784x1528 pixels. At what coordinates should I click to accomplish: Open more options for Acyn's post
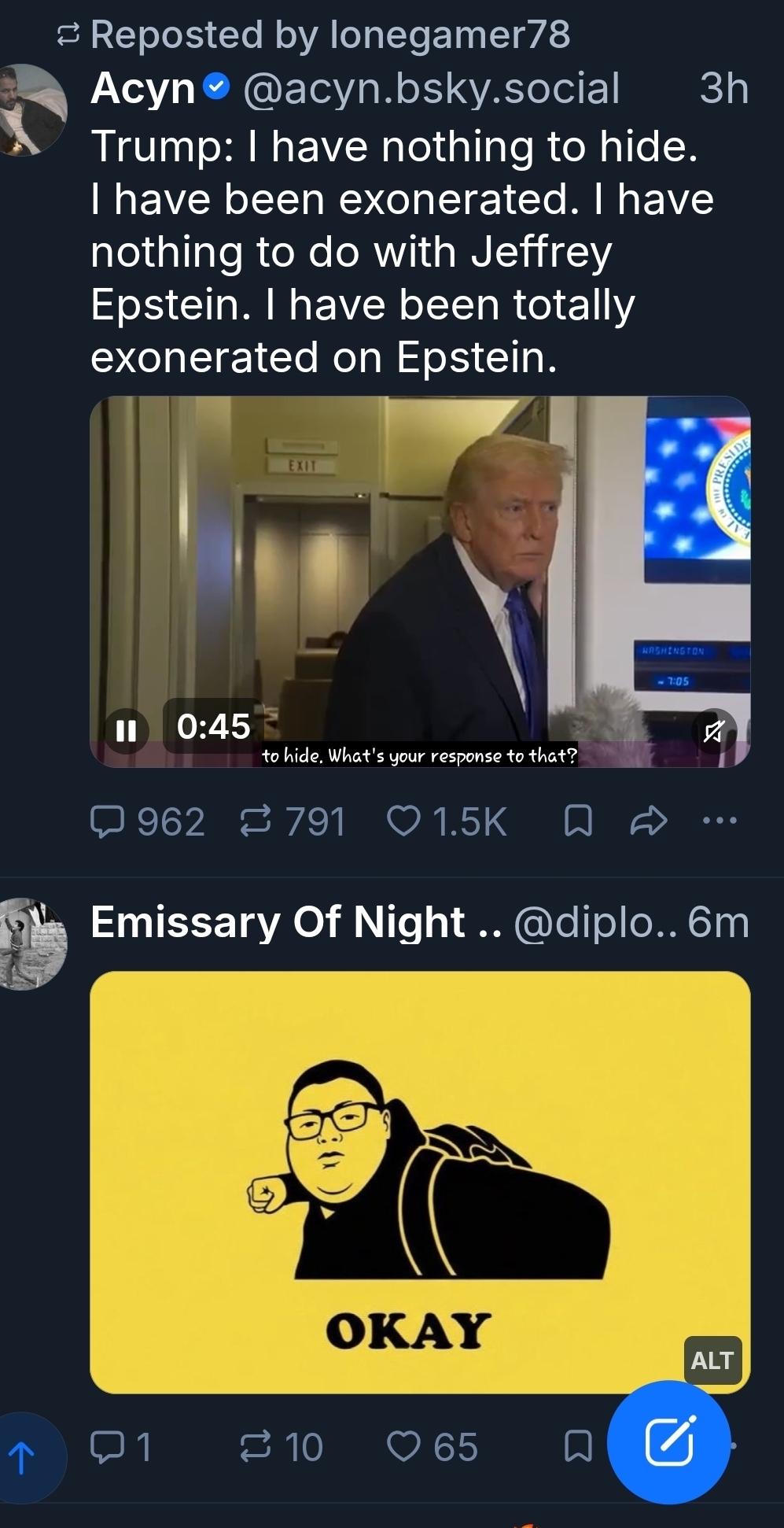click(720, 822)
